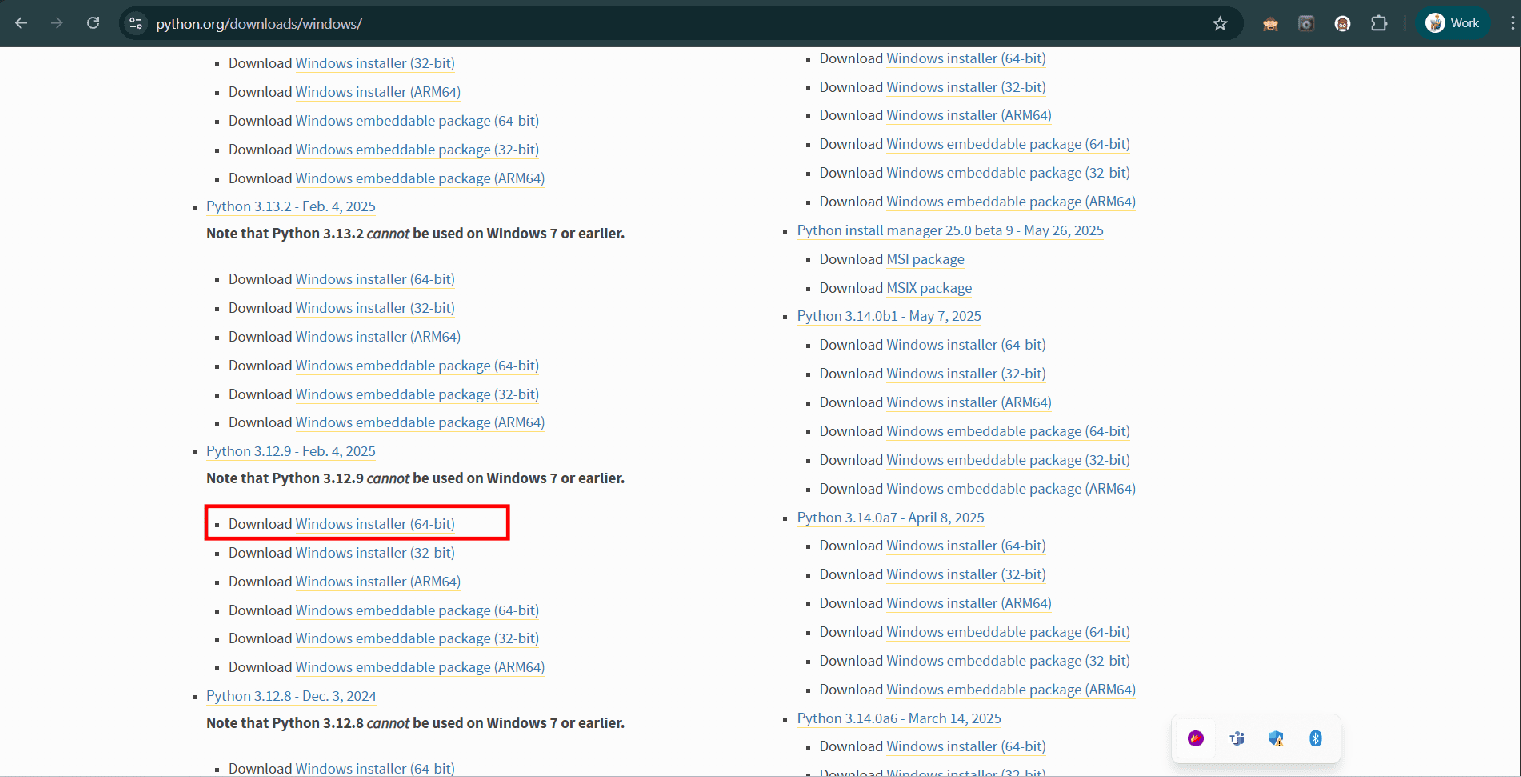Download Python 3.12.9 embeddable package (64-bit)
The image size is (1521, 777).
[417, 611]
